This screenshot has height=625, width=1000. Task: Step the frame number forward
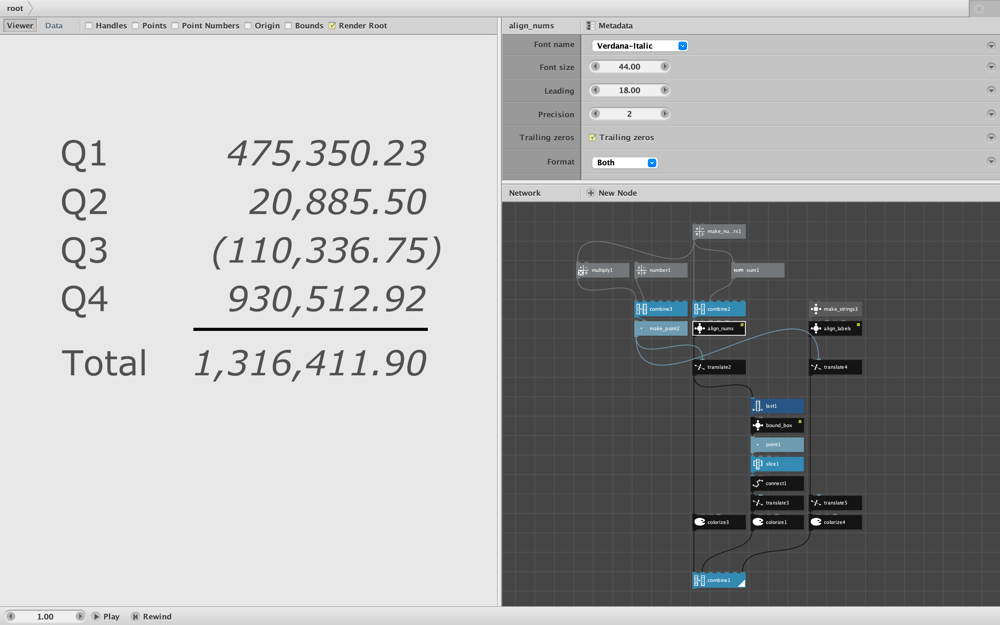79,616
